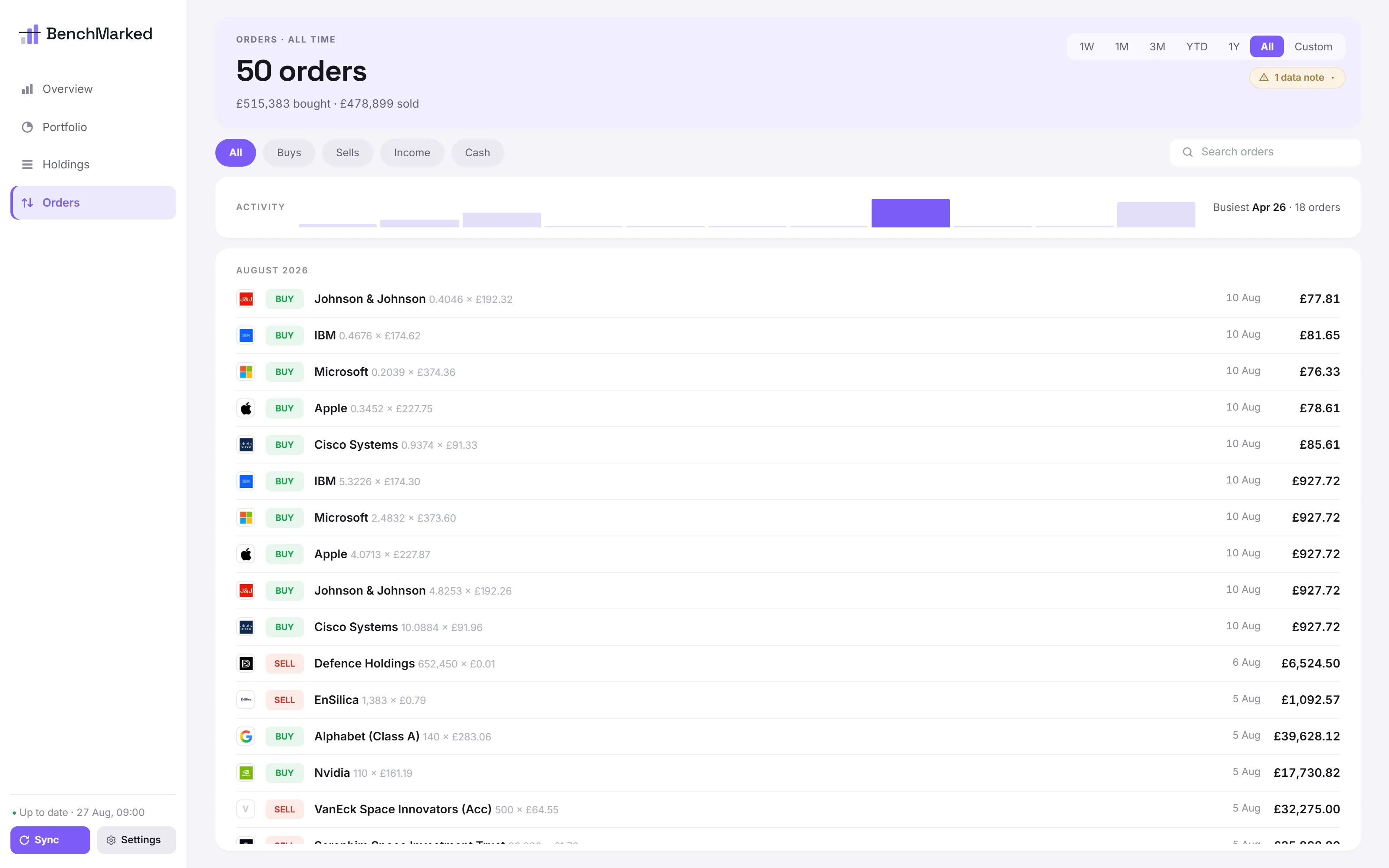Image resolution: width=1389 pixels, height=868 pixels.
Task: Choose the 3M time range
Action: [x=1157, y=46]
